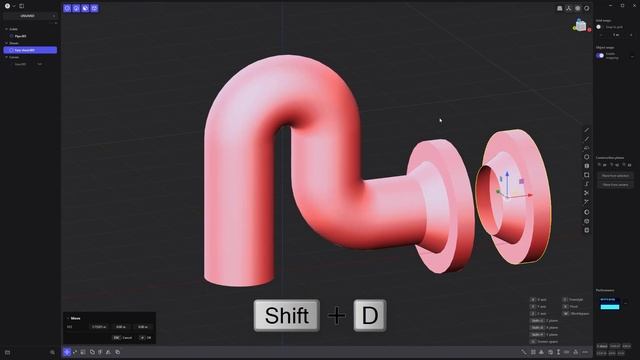
Task: Click the purple plane handle on gizmo
Action: coord(521,181)
